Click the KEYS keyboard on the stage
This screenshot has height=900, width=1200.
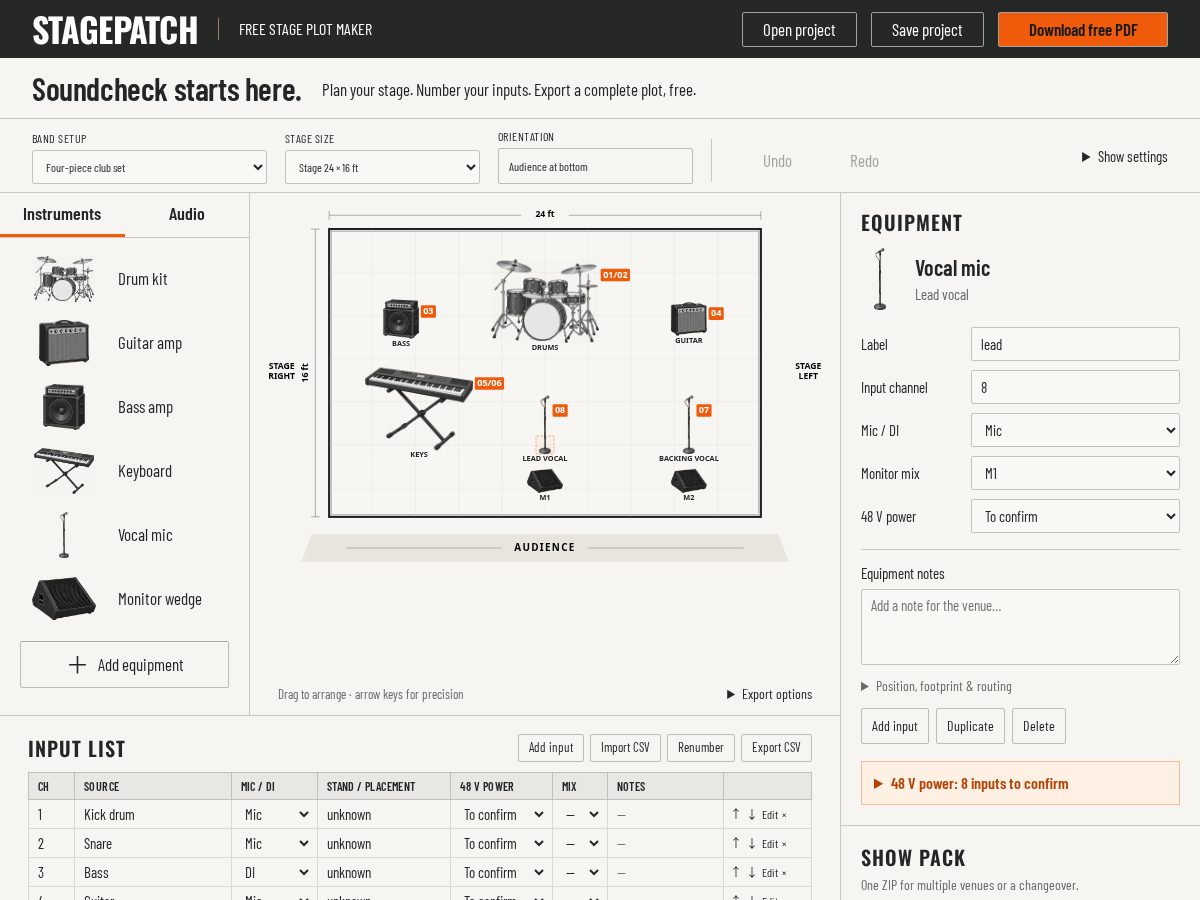[419, 408]
